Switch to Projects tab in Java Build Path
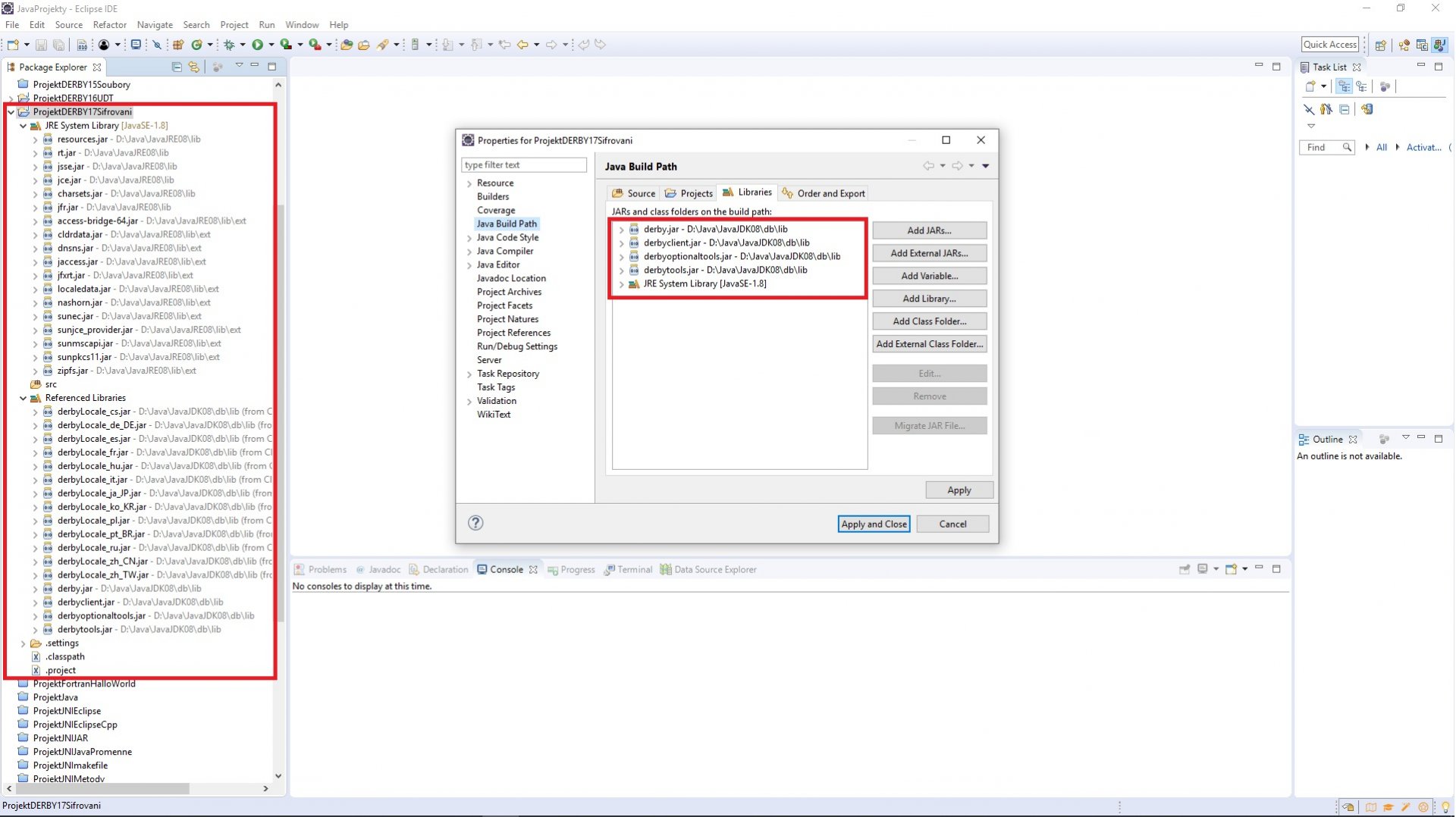Image resolution: width=1456 pixels, height=817 pixels. click(689, 193)
